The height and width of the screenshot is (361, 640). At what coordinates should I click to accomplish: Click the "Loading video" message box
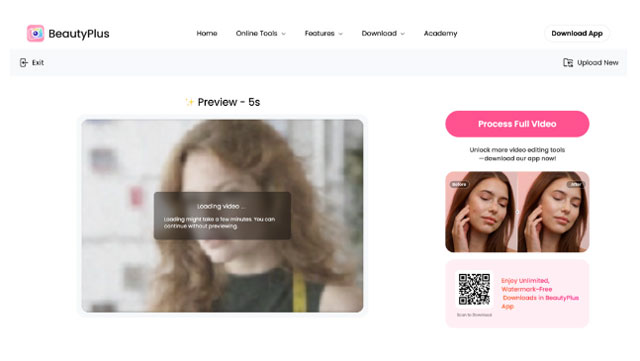point(222,216)
